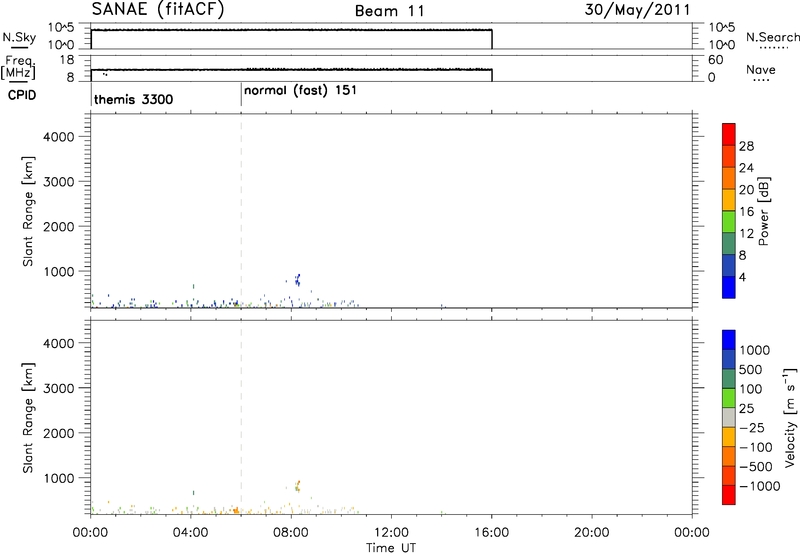Click the "-100" Velocity colorbar label
The width and height of the screenshot is (800, 554).
756,447
